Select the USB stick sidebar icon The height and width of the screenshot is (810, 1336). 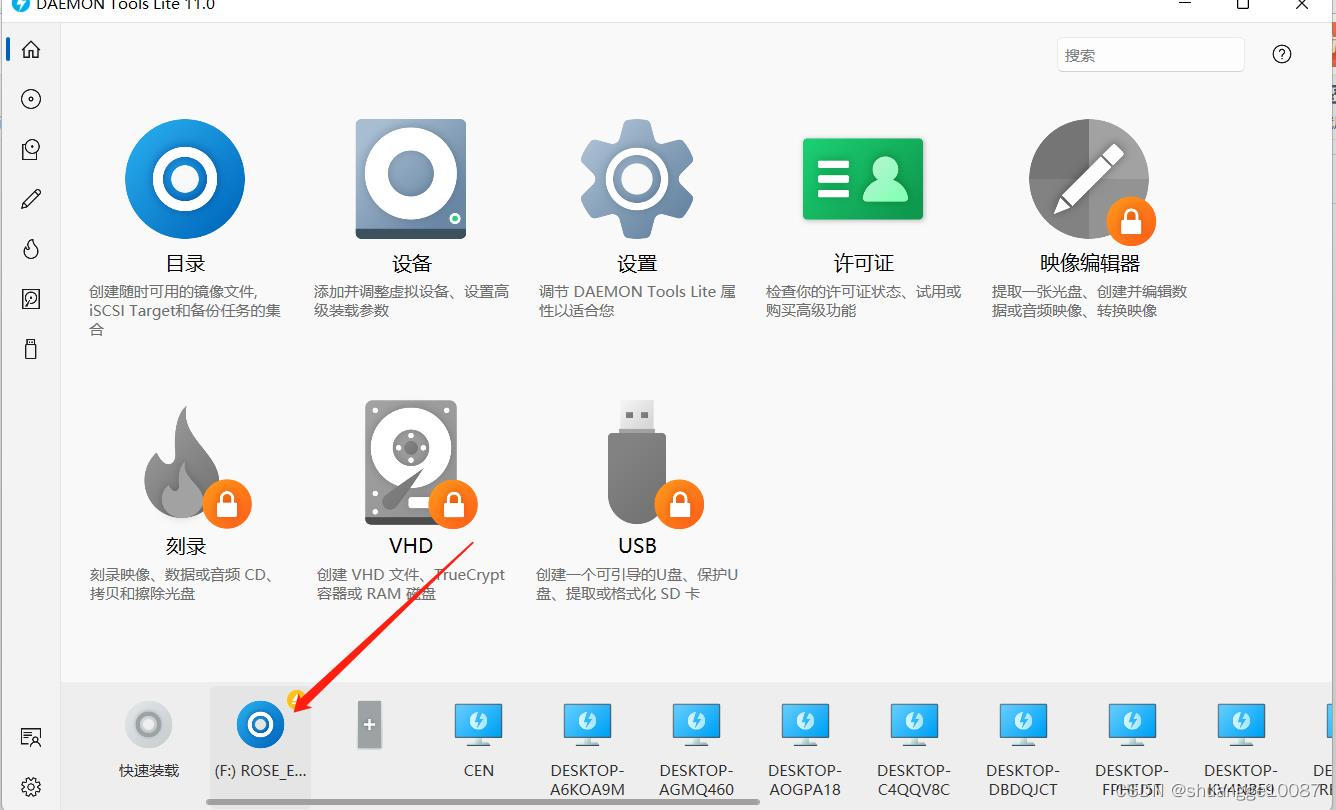(31, 349)
